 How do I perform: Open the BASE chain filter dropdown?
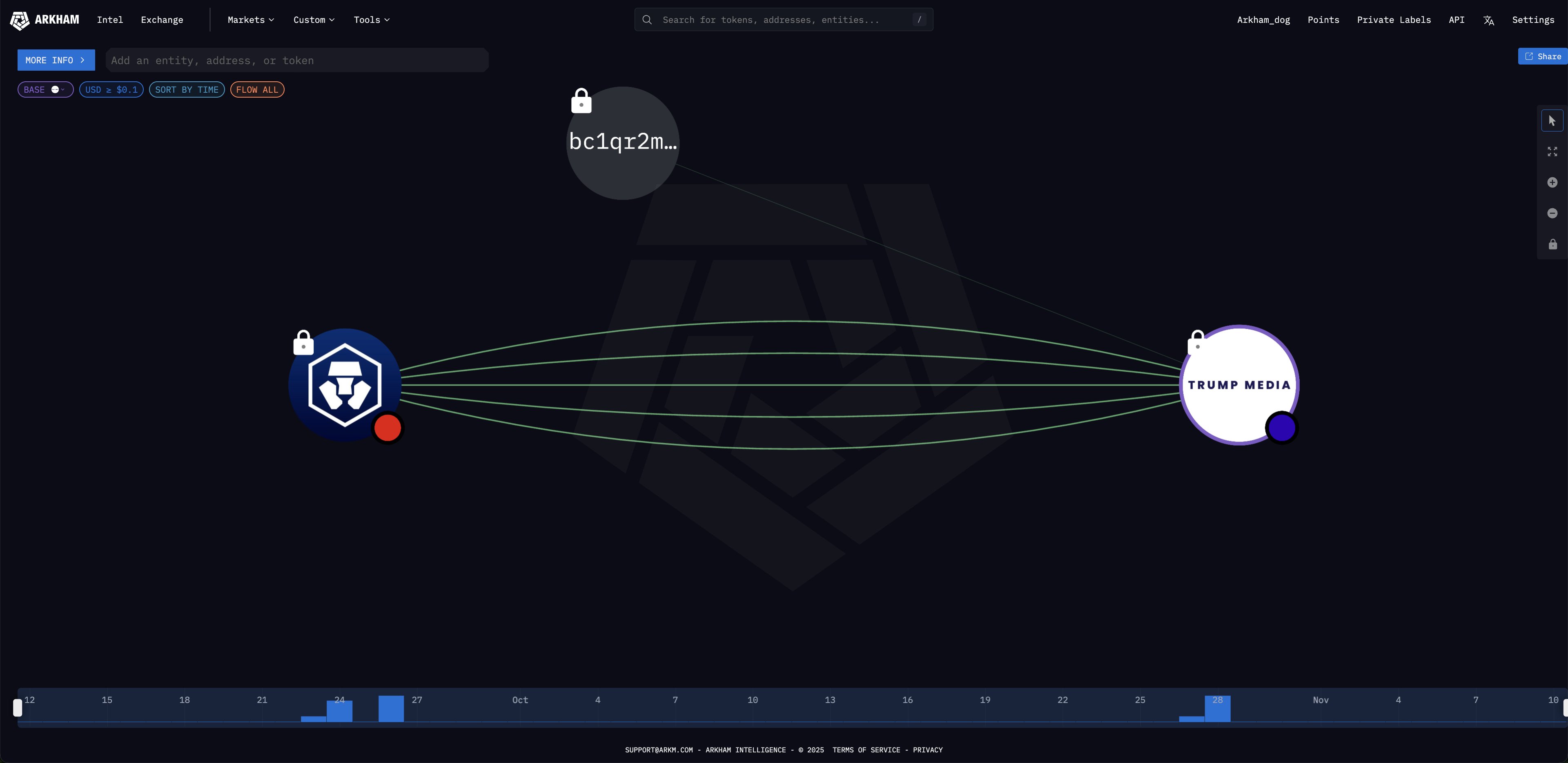click(45, 89)
